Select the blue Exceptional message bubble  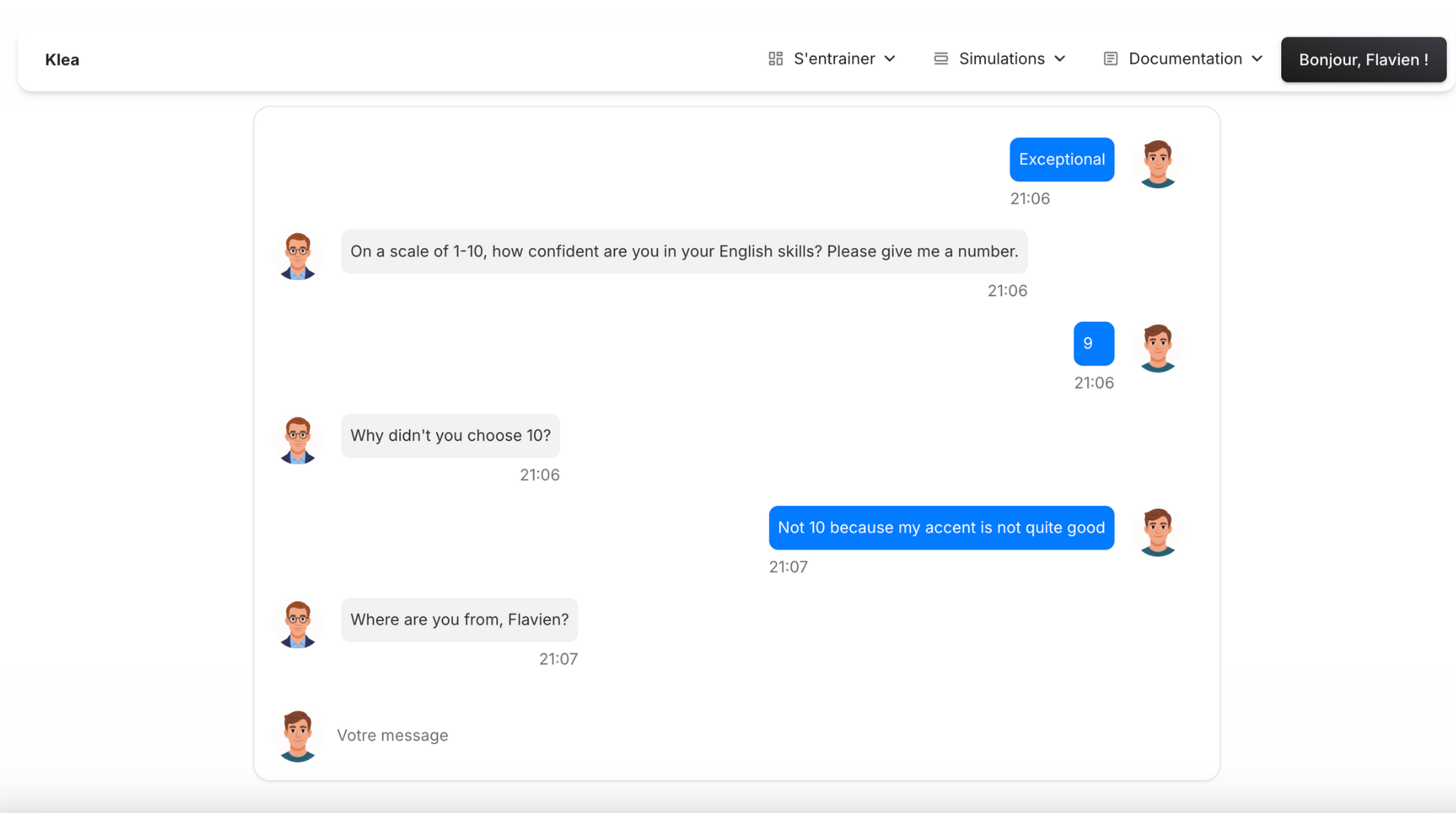click(x=1061, y=159)
